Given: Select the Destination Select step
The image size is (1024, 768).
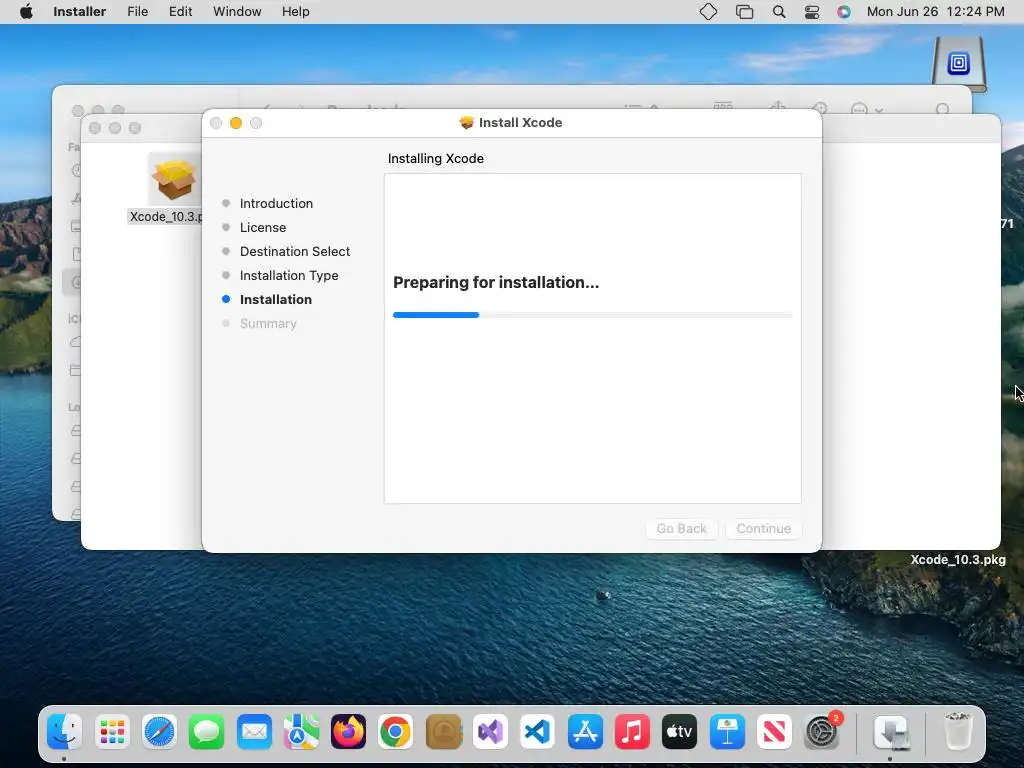Looking at the screenshot, I should [295, 251].
